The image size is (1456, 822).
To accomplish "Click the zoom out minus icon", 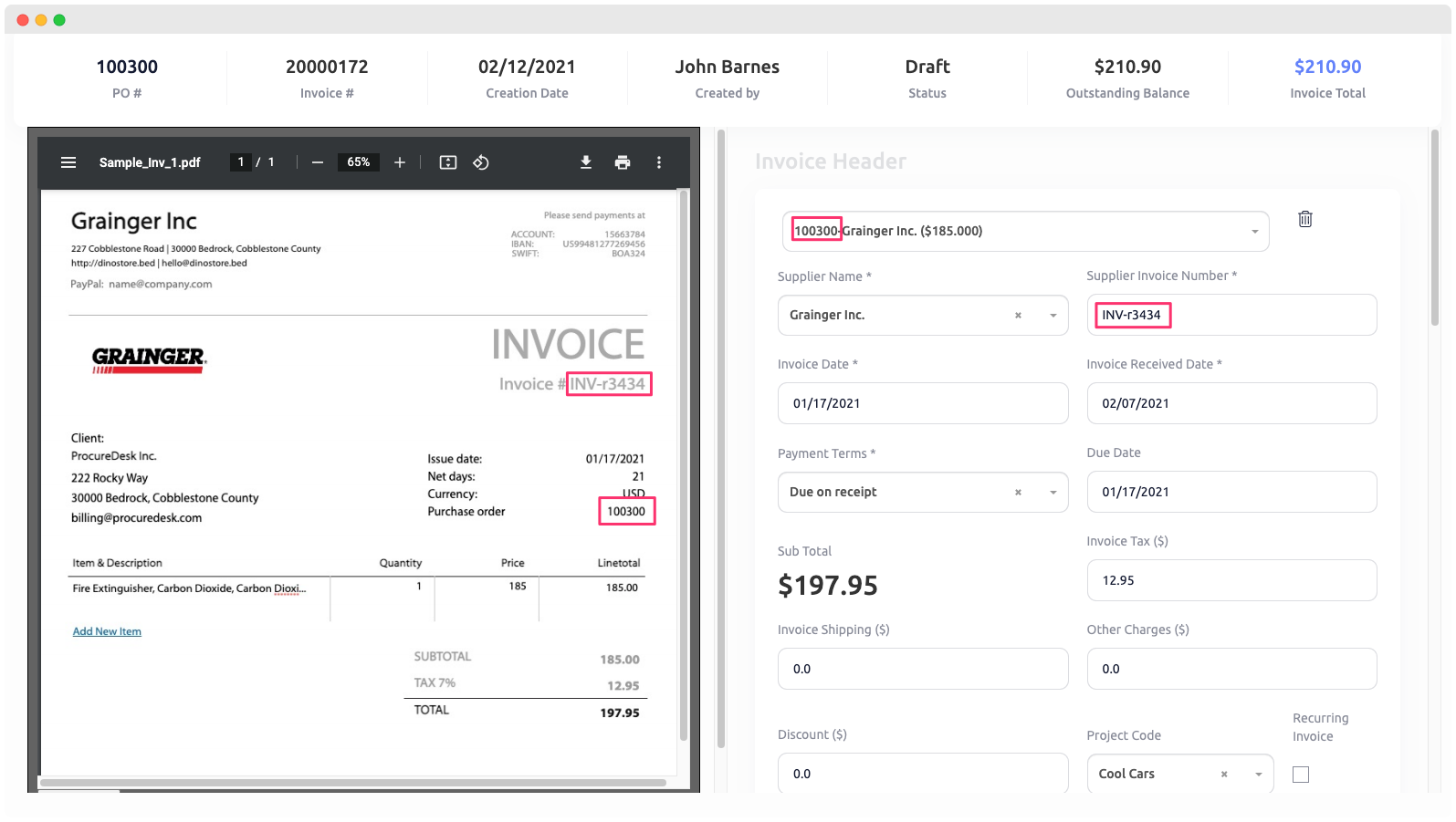I will click(x=318, y=162).
